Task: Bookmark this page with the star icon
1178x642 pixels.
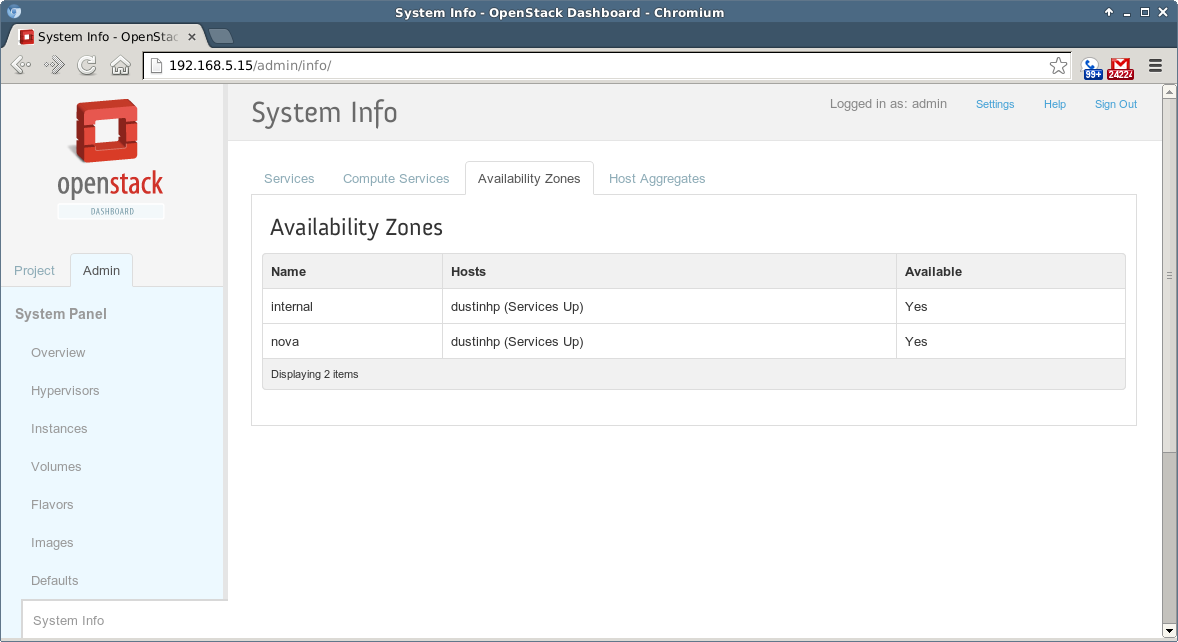Action: (1058, 66)
